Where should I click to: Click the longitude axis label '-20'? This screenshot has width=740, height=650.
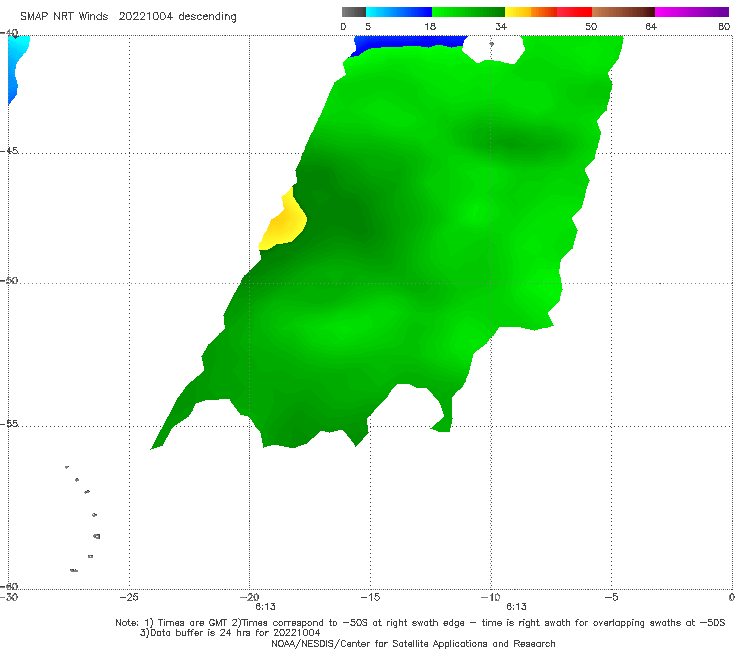[249, 597]
